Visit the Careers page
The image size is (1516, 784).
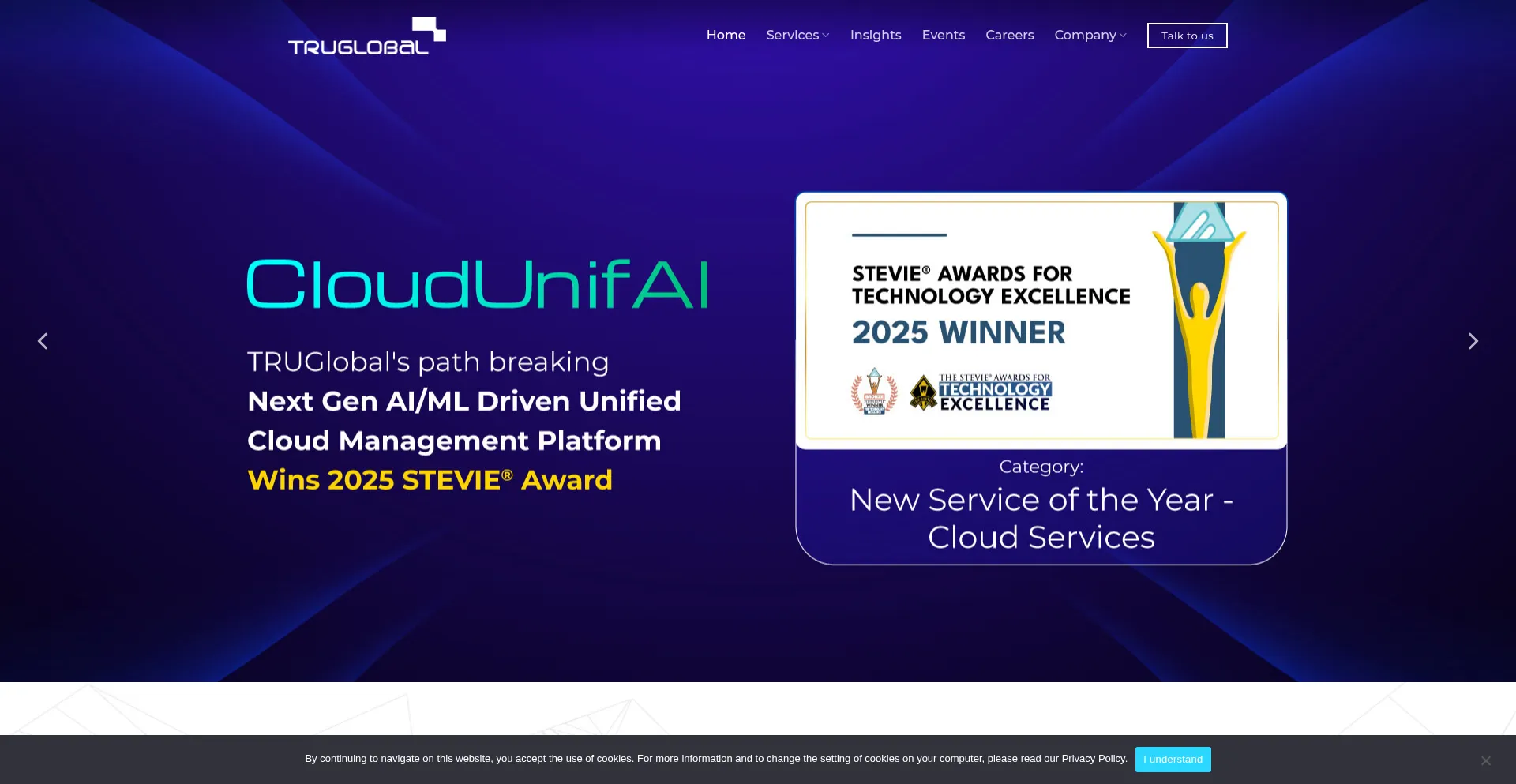point(1010,36)
